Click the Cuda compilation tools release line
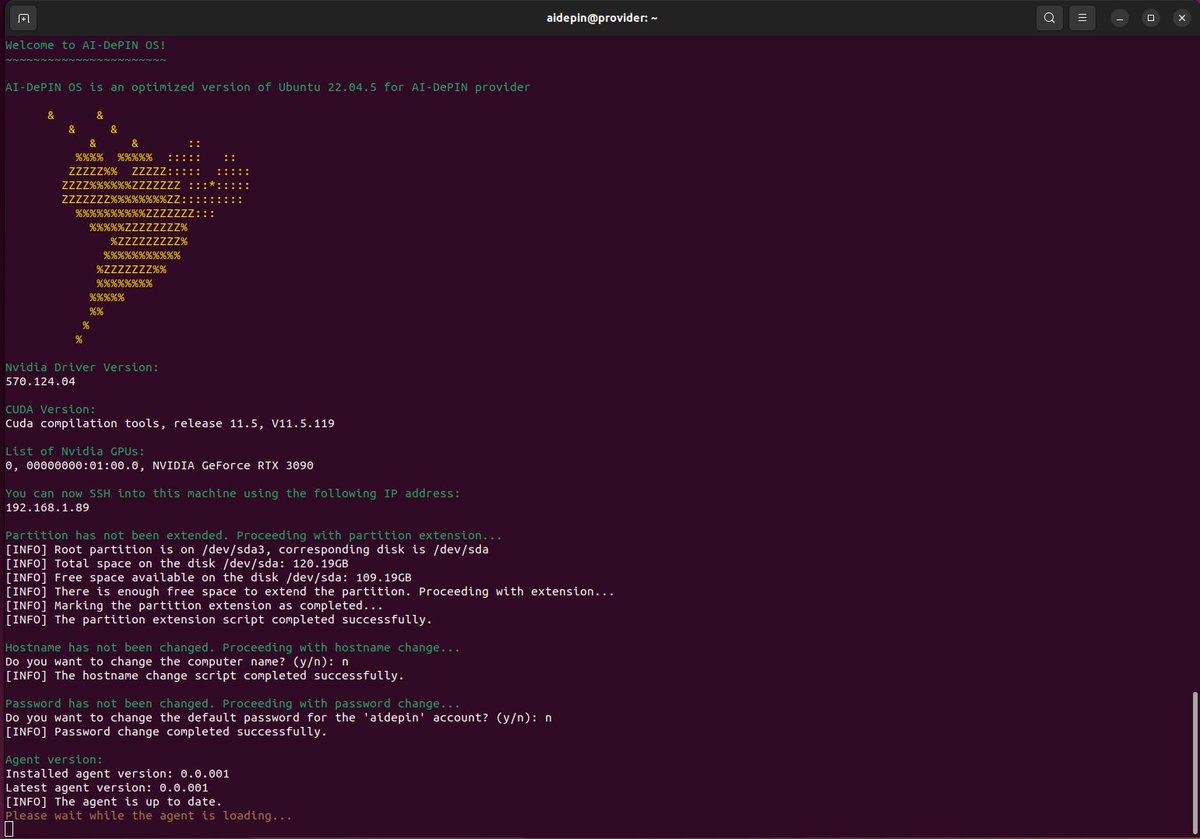1200x839 pixels. [170, 423]
